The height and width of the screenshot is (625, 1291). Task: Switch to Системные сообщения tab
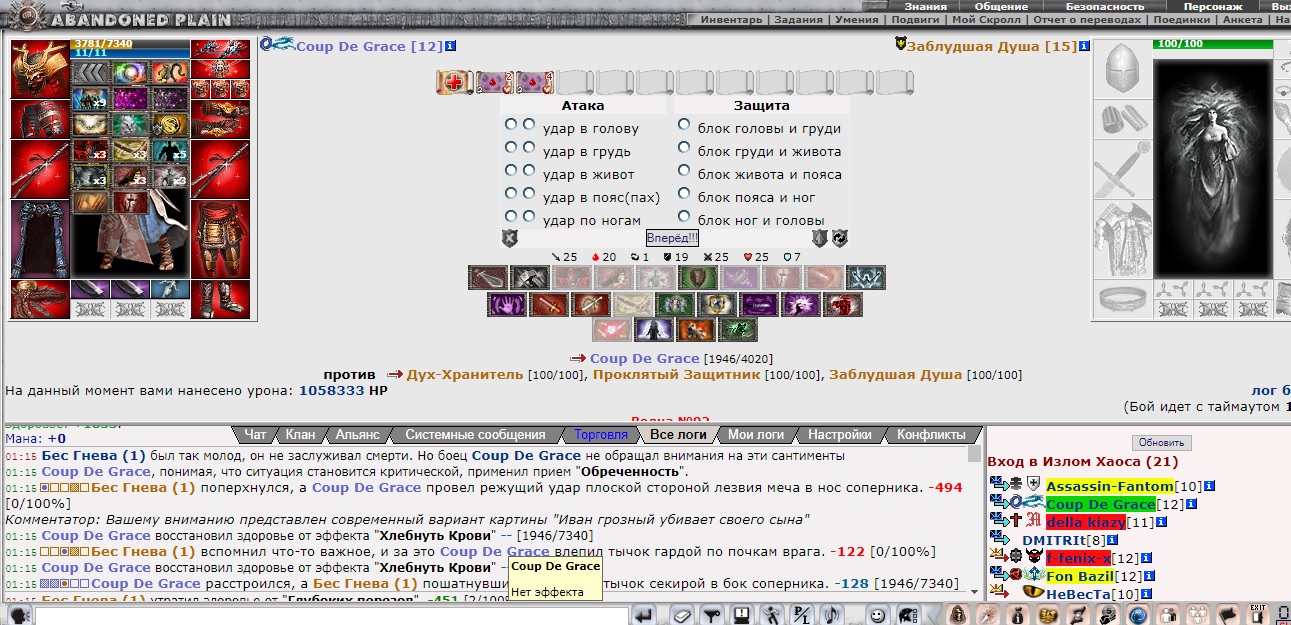tap(475, 434)
